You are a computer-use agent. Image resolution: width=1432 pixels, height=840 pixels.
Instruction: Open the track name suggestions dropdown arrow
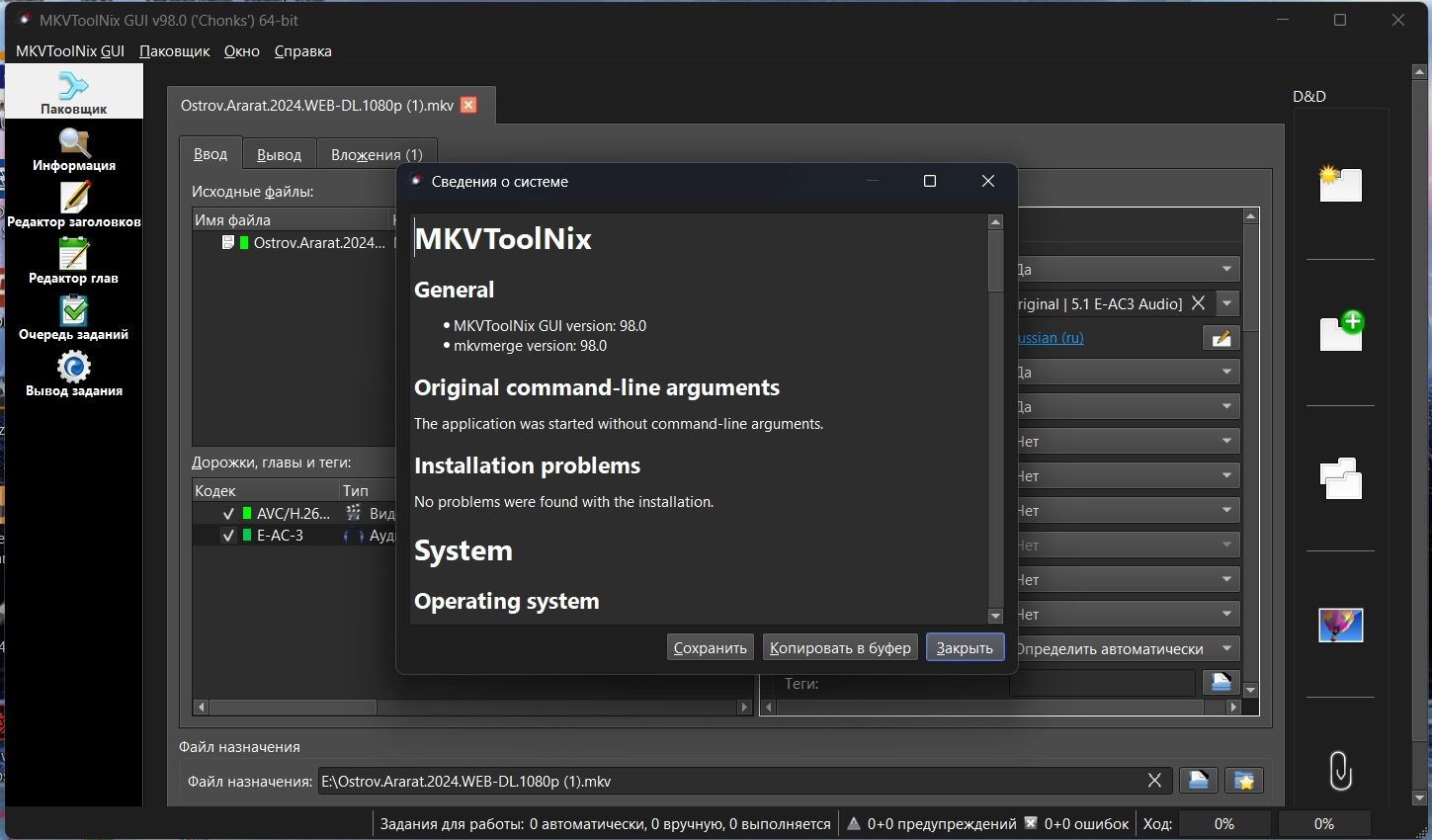click(x=1226, y=303)
